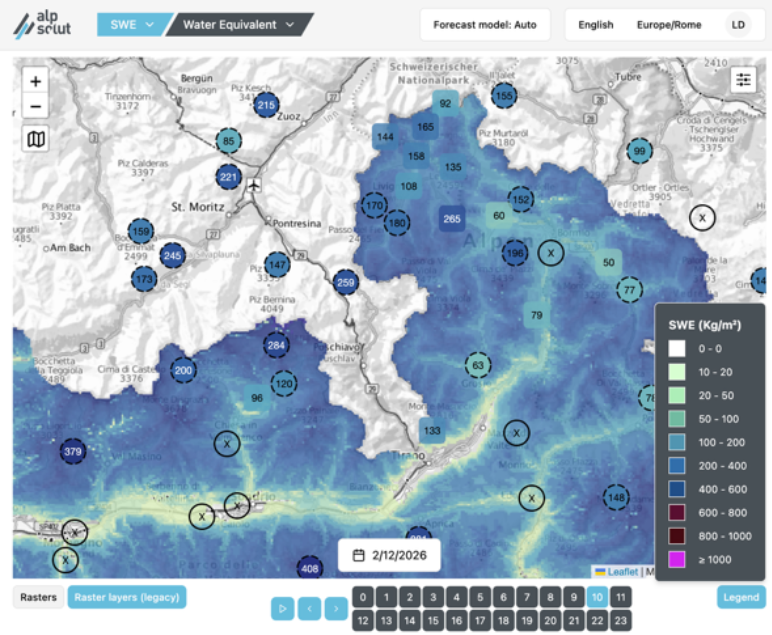Select hour 23 in the timeline
The image size is (772, 635).
tap(621, 620)
